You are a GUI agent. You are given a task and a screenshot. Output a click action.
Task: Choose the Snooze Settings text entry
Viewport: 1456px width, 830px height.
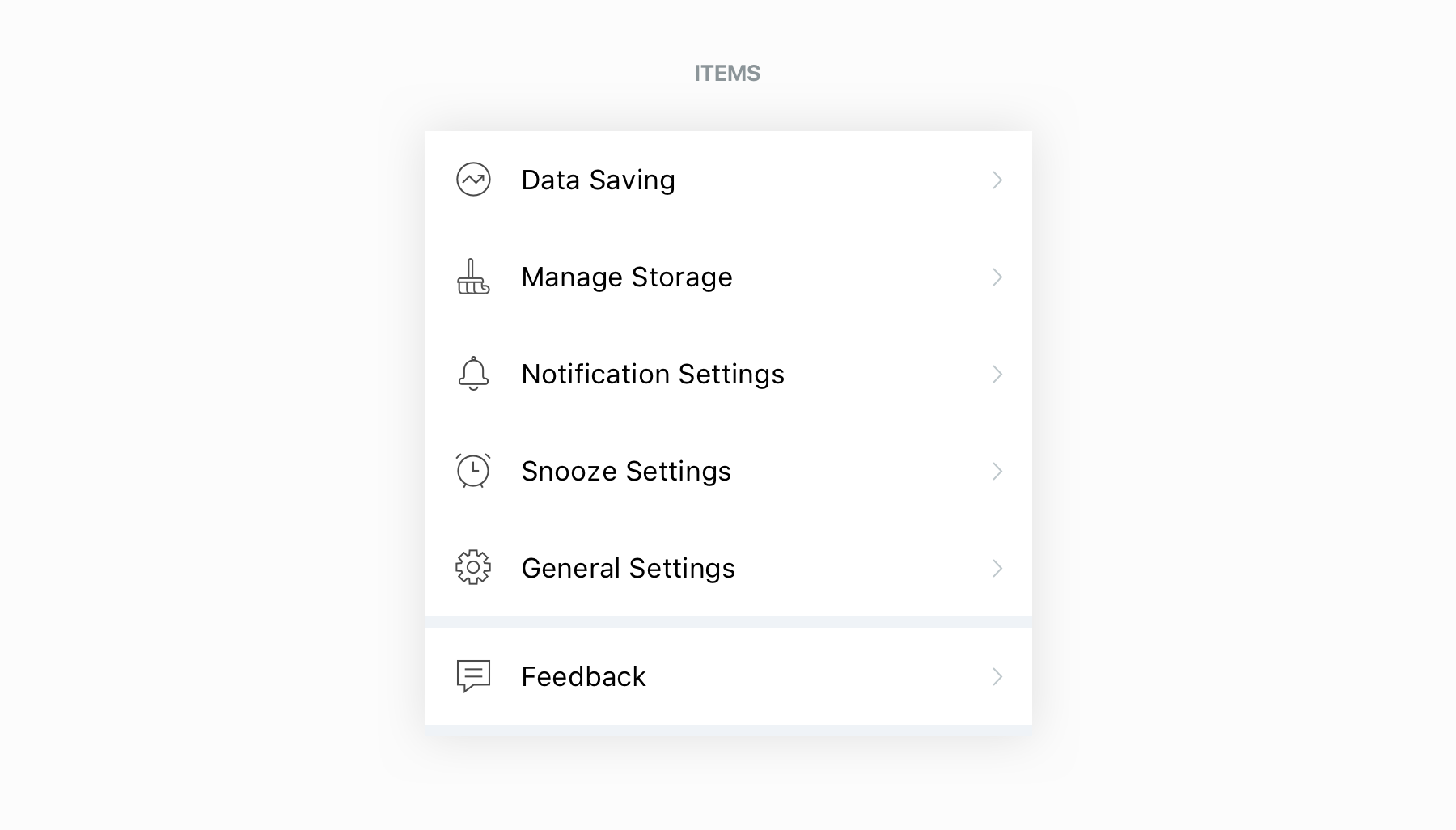(x=626, y=472)
